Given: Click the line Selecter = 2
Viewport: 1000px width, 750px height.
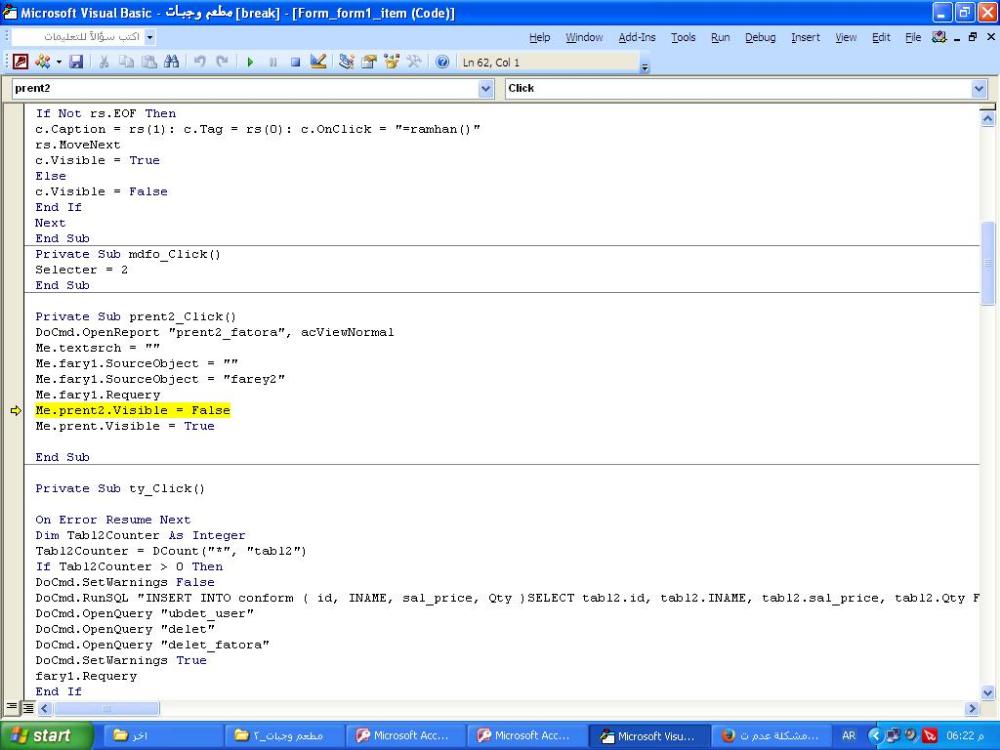Looking at the screenshot, I should pyautogui.click(x=82, y=270).
